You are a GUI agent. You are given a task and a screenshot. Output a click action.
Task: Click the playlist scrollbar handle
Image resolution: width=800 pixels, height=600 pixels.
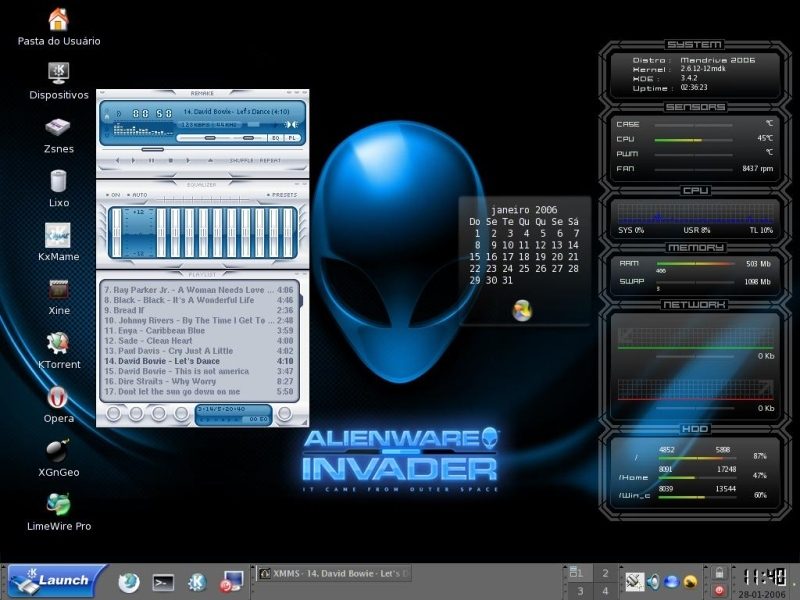[x=301, y=301]
